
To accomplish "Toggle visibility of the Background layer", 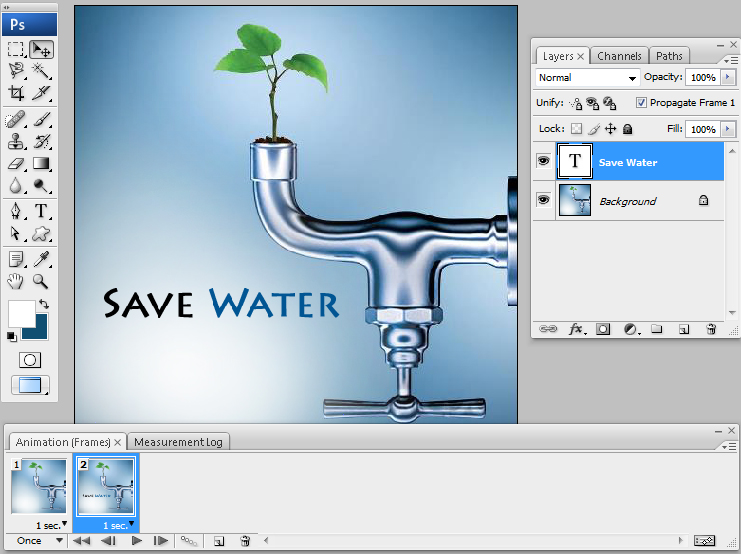I will pyautogui.click(x=543, y=200).
